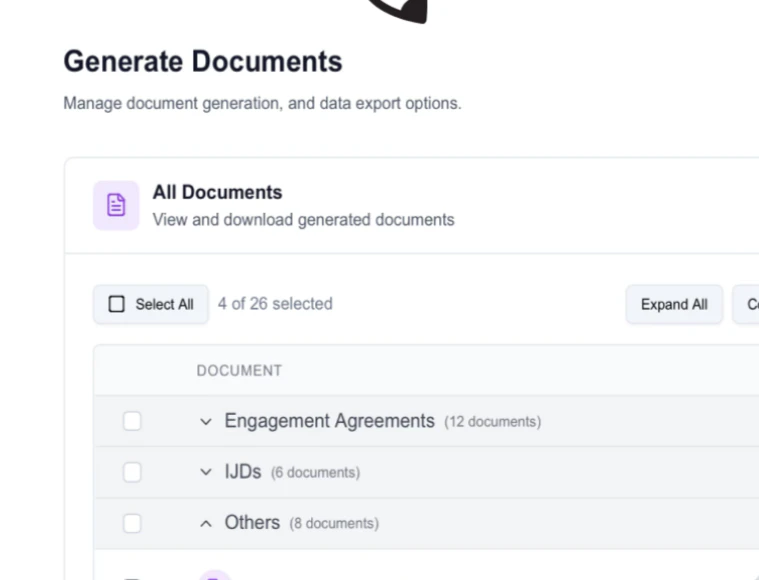Select the IJDs group label

tap(243, 471)
